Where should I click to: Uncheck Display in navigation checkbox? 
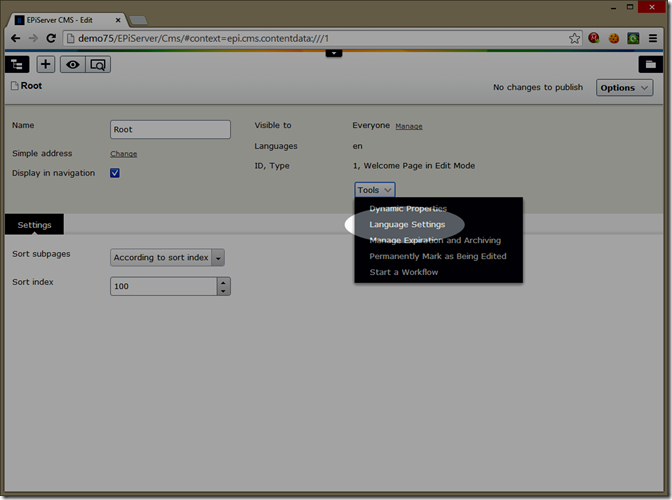pyautogui.click(x=115, y=173)
